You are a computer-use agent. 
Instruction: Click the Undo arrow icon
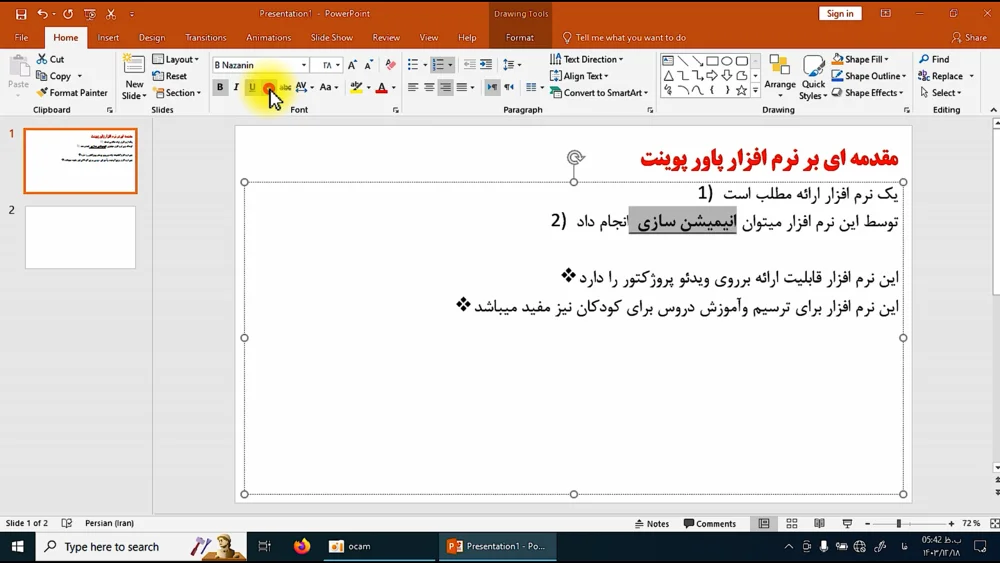(x=42, y=13)
